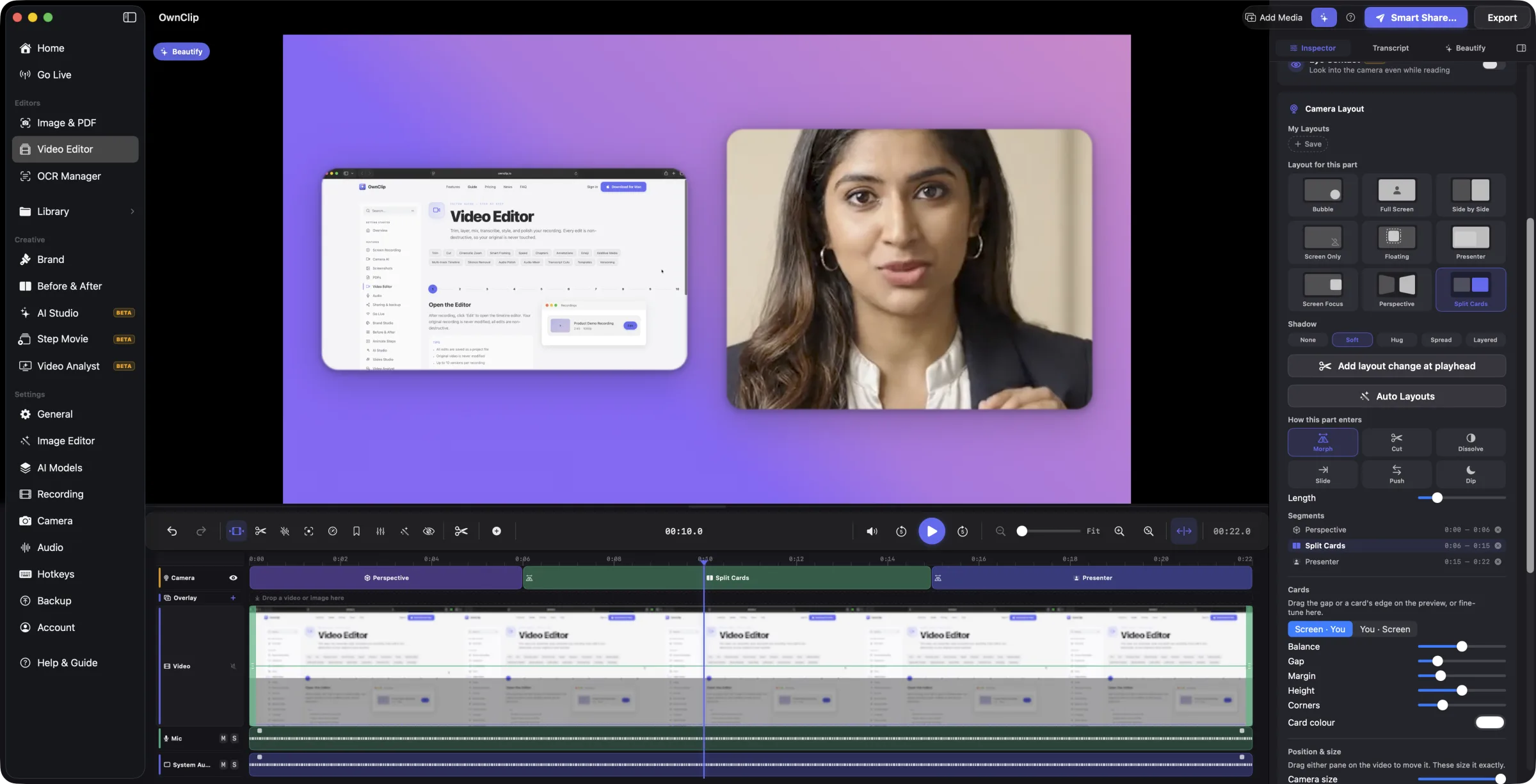Viewport: 1536px width, 784px height.
Task: Select the Perspective layout thumbnail
Action: pos(1396,290)
